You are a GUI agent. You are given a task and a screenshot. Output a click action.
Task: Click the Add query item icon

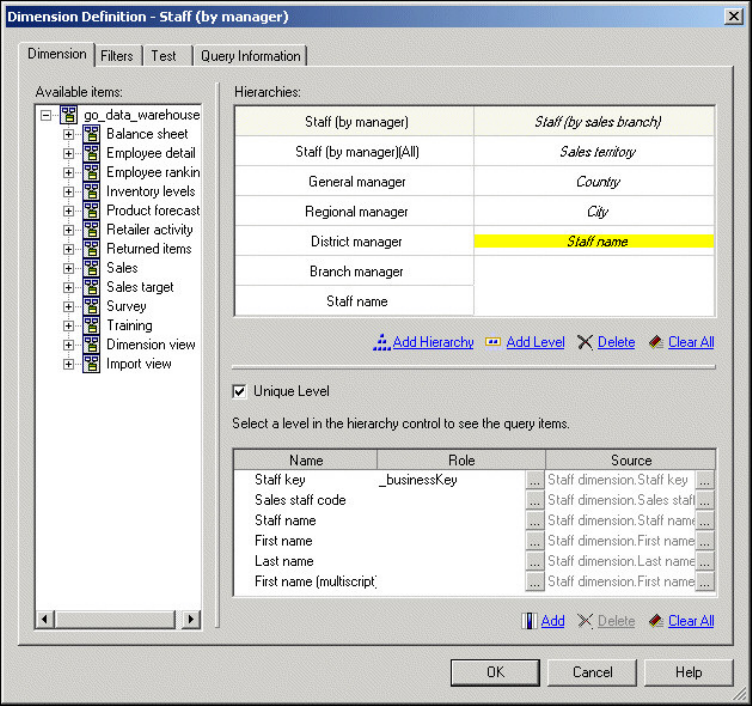click(529, 621)
